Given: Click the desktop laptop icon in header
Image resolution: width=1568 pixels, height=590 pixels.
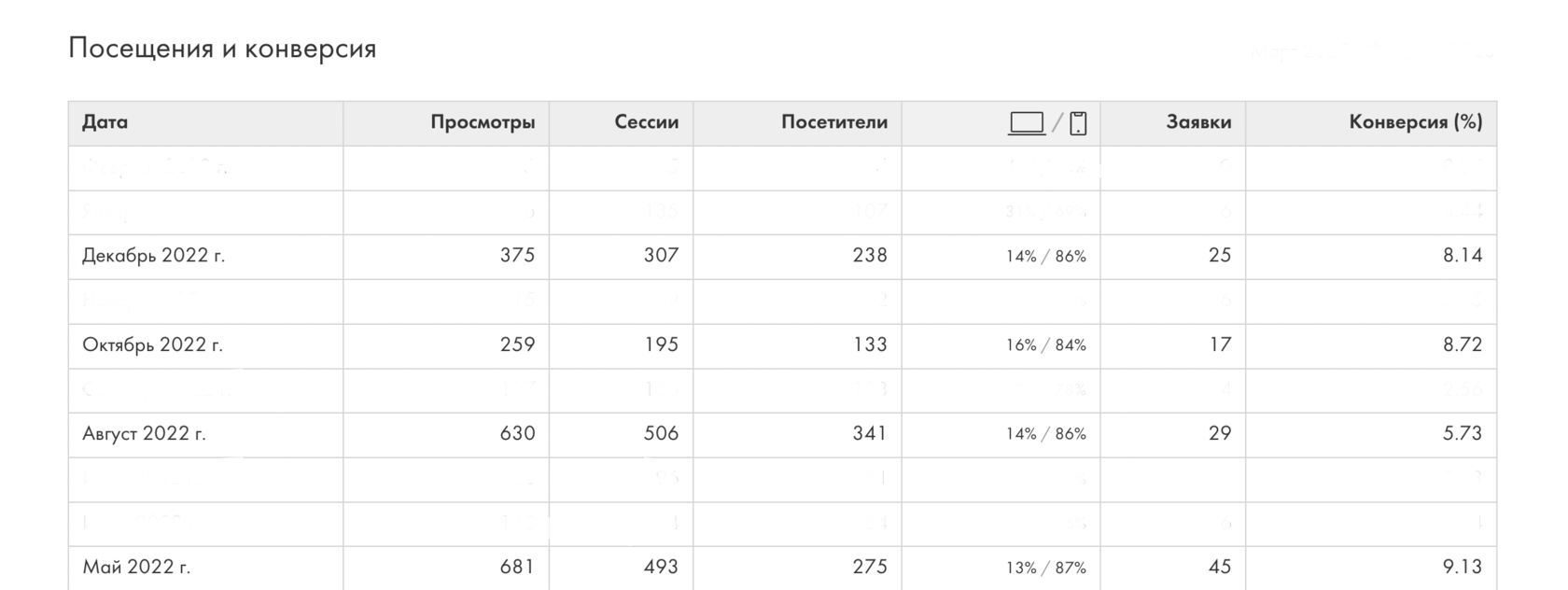Looking at the screenshot, I should [1026, 123].
